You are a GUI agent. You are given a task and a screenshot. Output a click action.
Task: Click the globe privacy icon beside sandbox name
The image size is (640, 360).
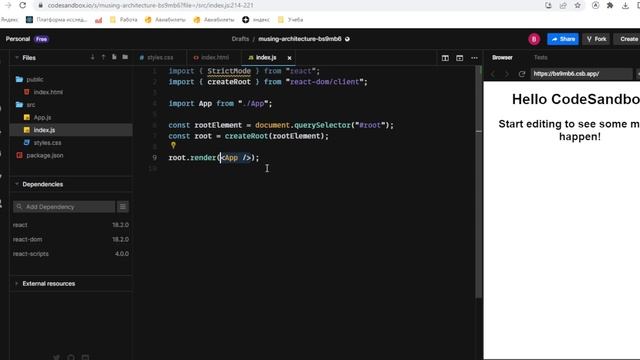pyautogui.click(x=347, y=39)
